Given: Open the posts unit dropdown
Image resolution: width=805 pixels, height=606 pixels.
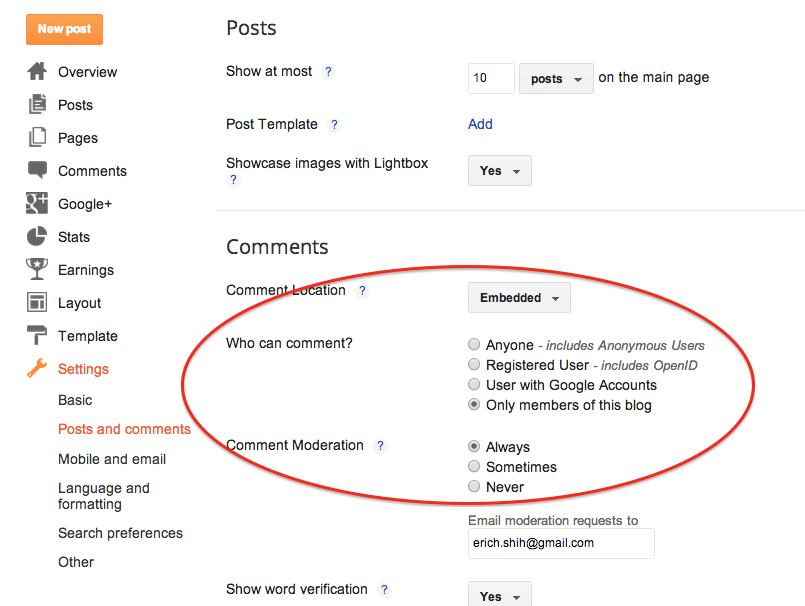Looking at the screenshot, I should pyautogui.click(x=556, y=79).
